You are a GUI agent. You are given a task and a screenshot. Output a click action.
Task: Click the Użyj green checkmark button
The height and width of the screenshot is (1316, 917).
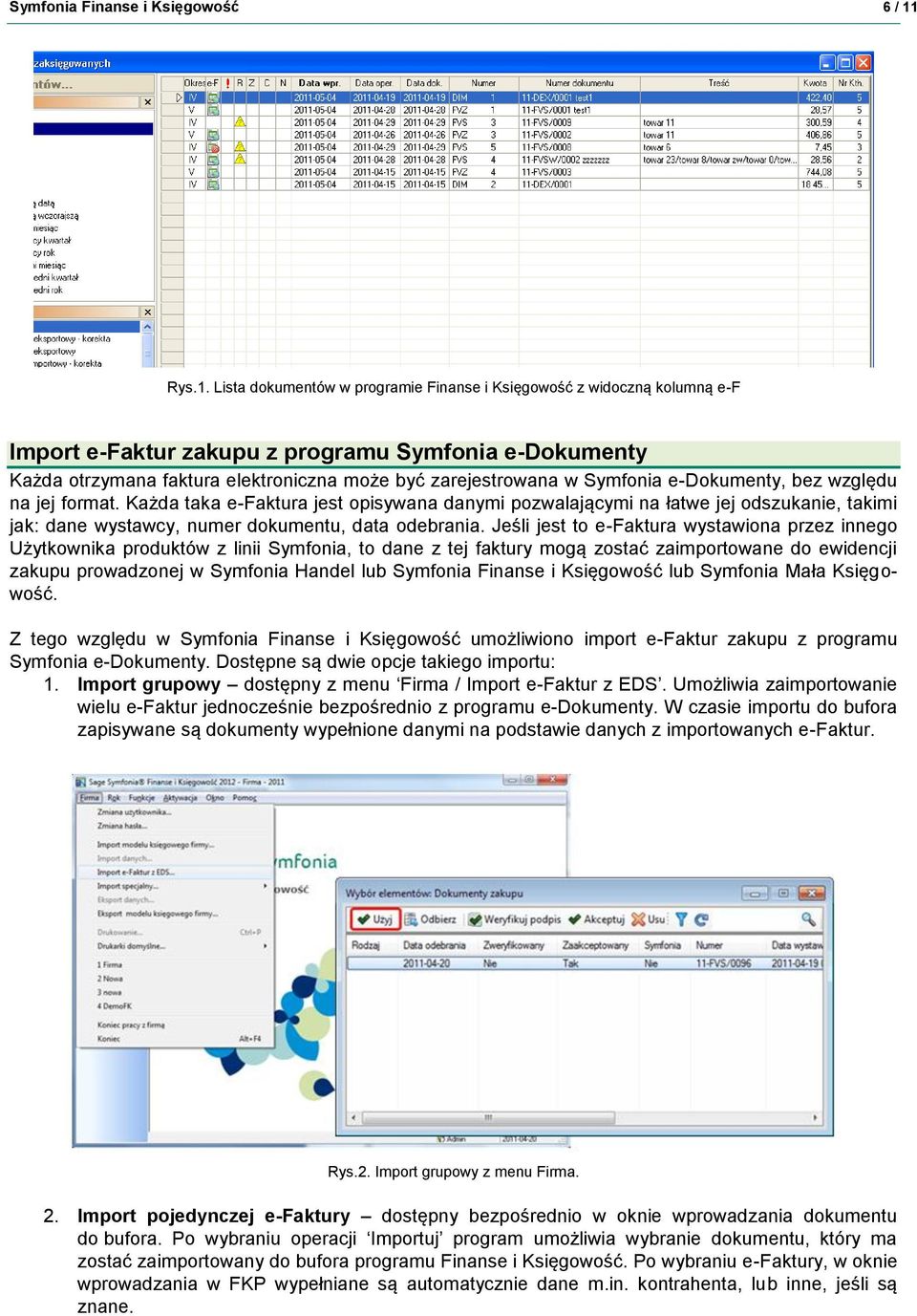tap(375, 919)
